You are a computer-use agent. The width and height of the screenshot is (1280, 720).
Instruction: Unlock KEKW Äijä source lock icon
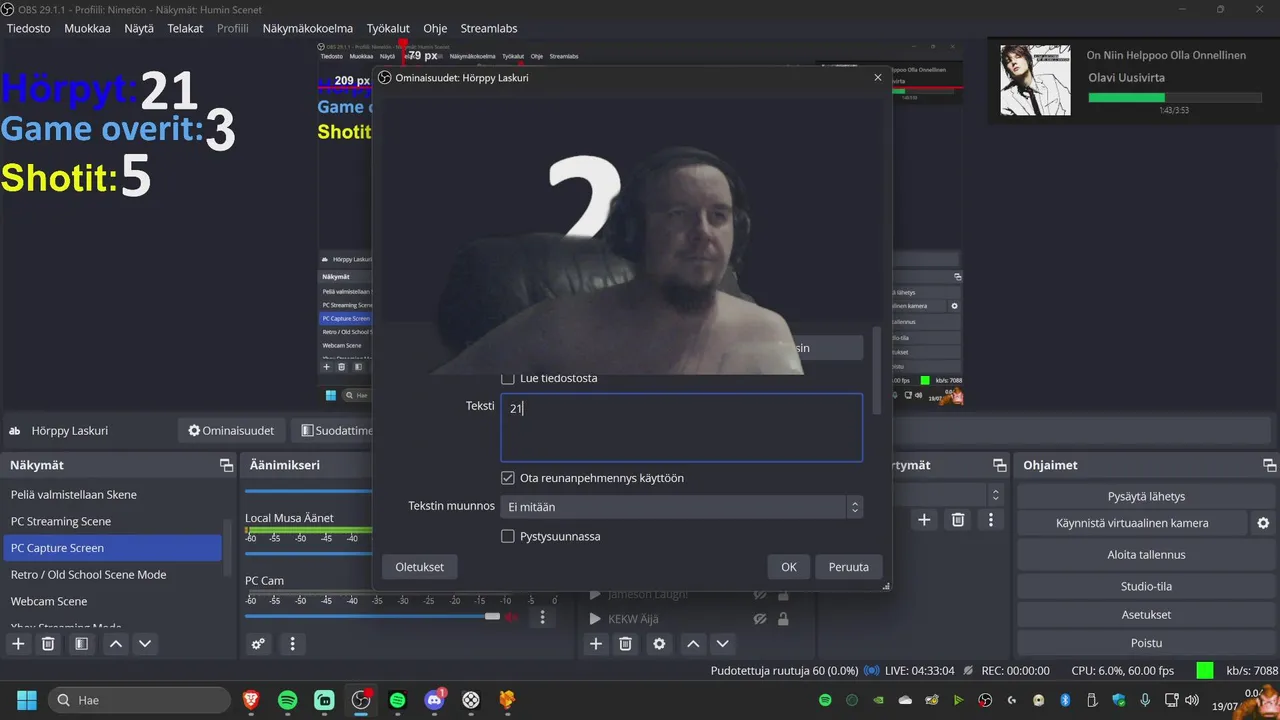[783, 619]
